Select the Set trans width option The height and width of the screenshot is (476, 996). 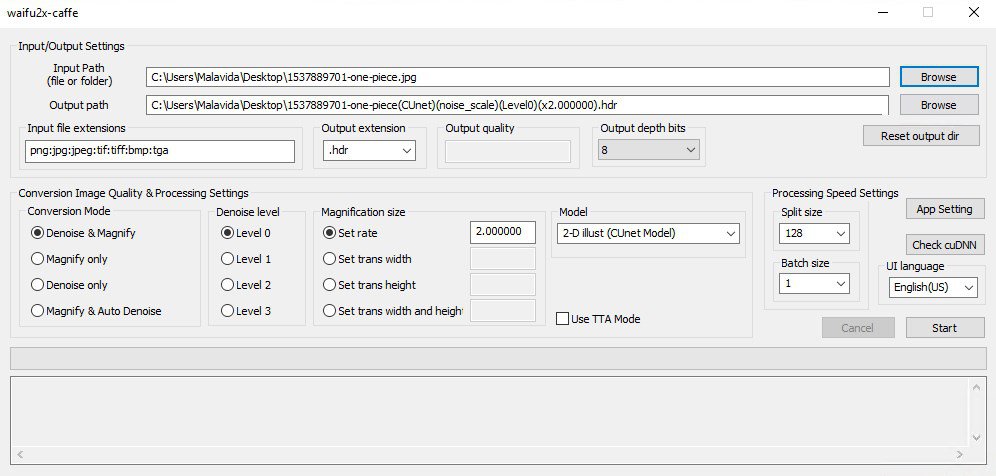point(330,259)
